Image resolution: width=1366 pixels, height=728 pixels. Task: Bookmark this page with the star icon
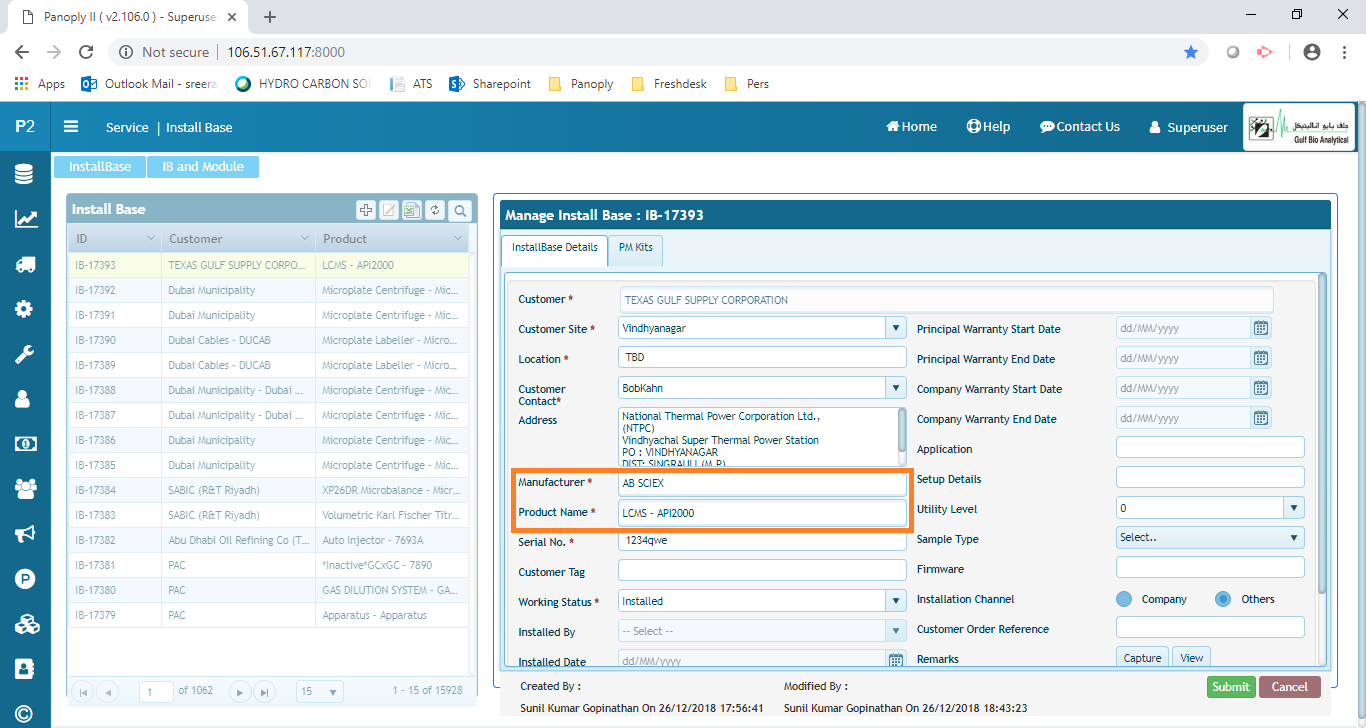(x=1191, y=52)
